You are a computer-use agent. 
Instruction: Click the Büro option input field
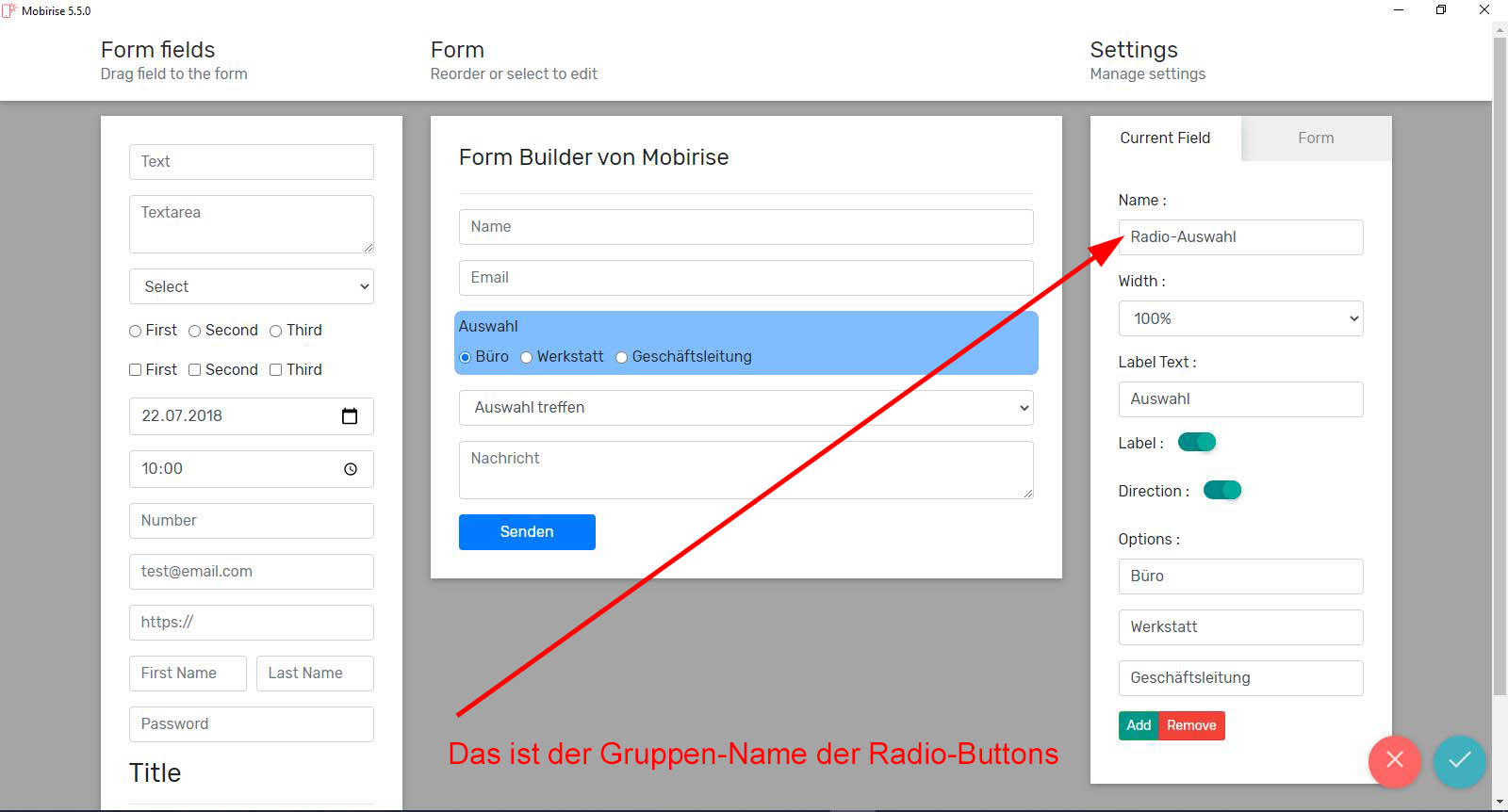[1240, 577]
